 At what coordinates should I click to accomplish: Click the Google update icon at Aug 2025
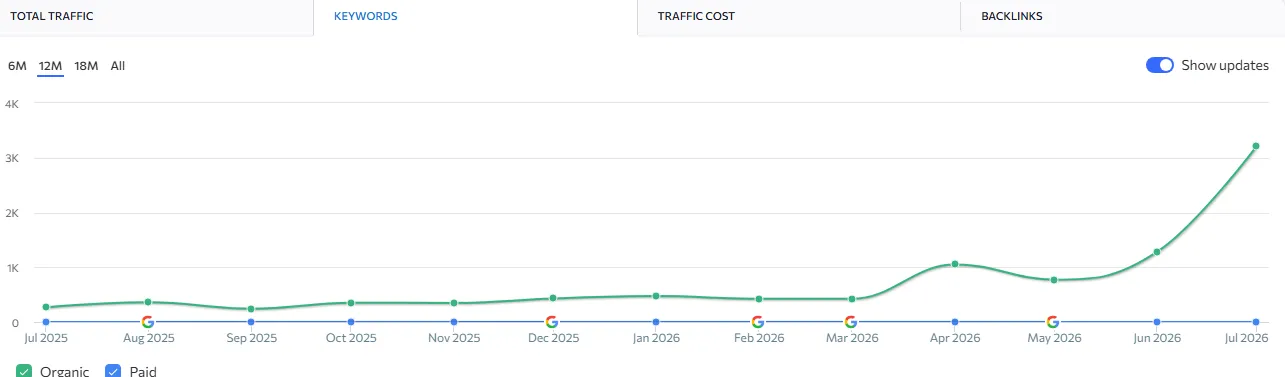click(x=147, y=322)
